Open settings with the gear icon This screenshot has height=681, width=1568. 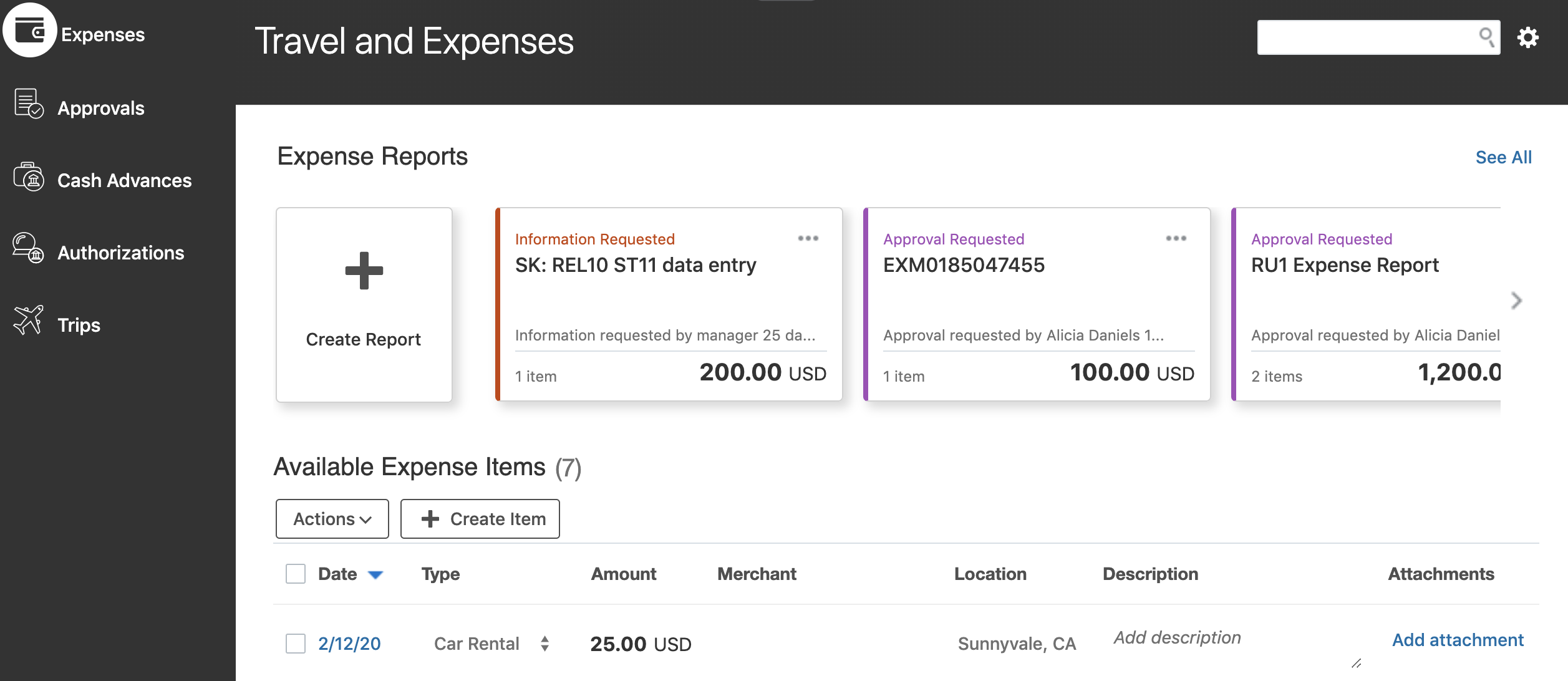click(1527, 38)
